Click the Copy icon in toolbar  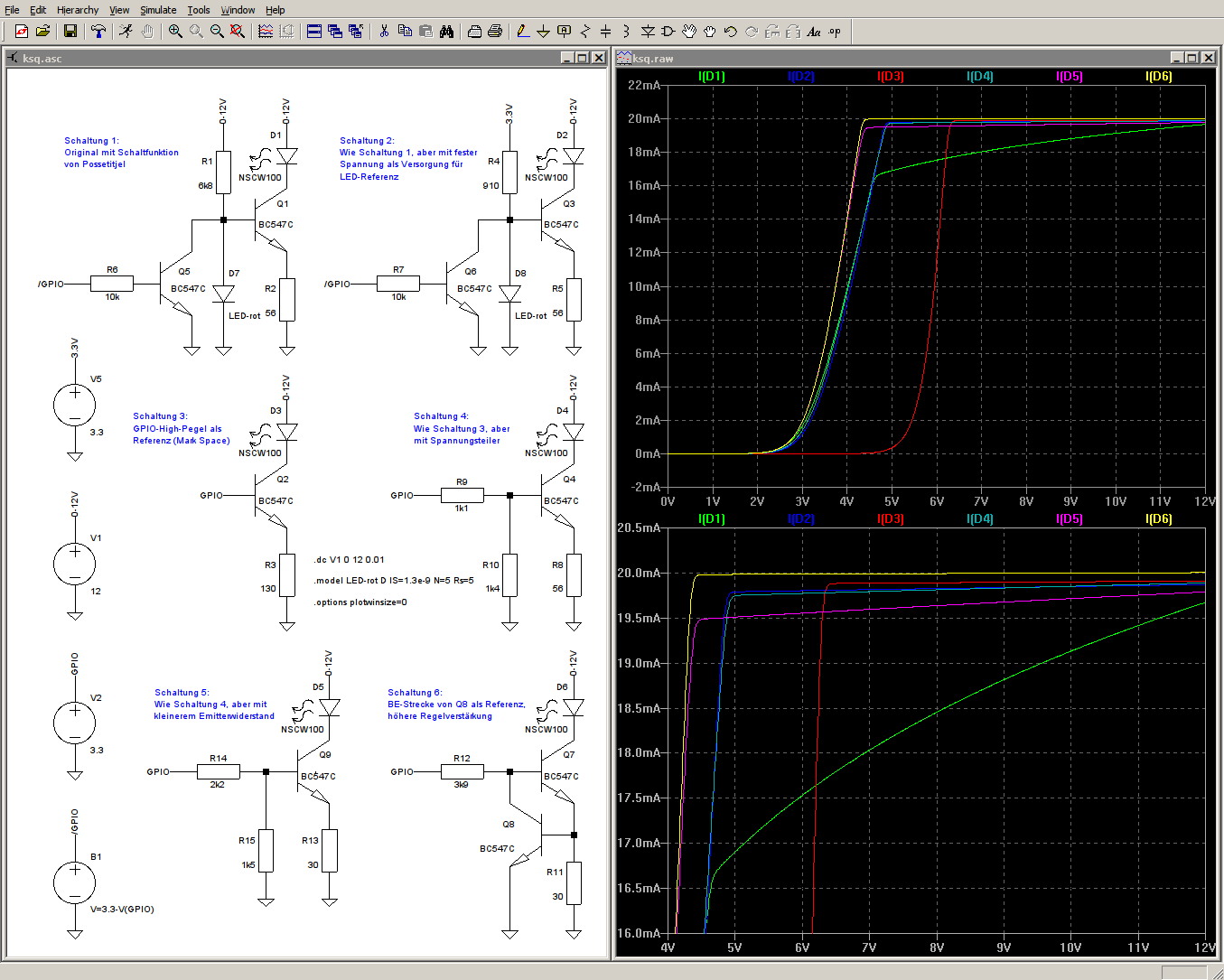405,32
